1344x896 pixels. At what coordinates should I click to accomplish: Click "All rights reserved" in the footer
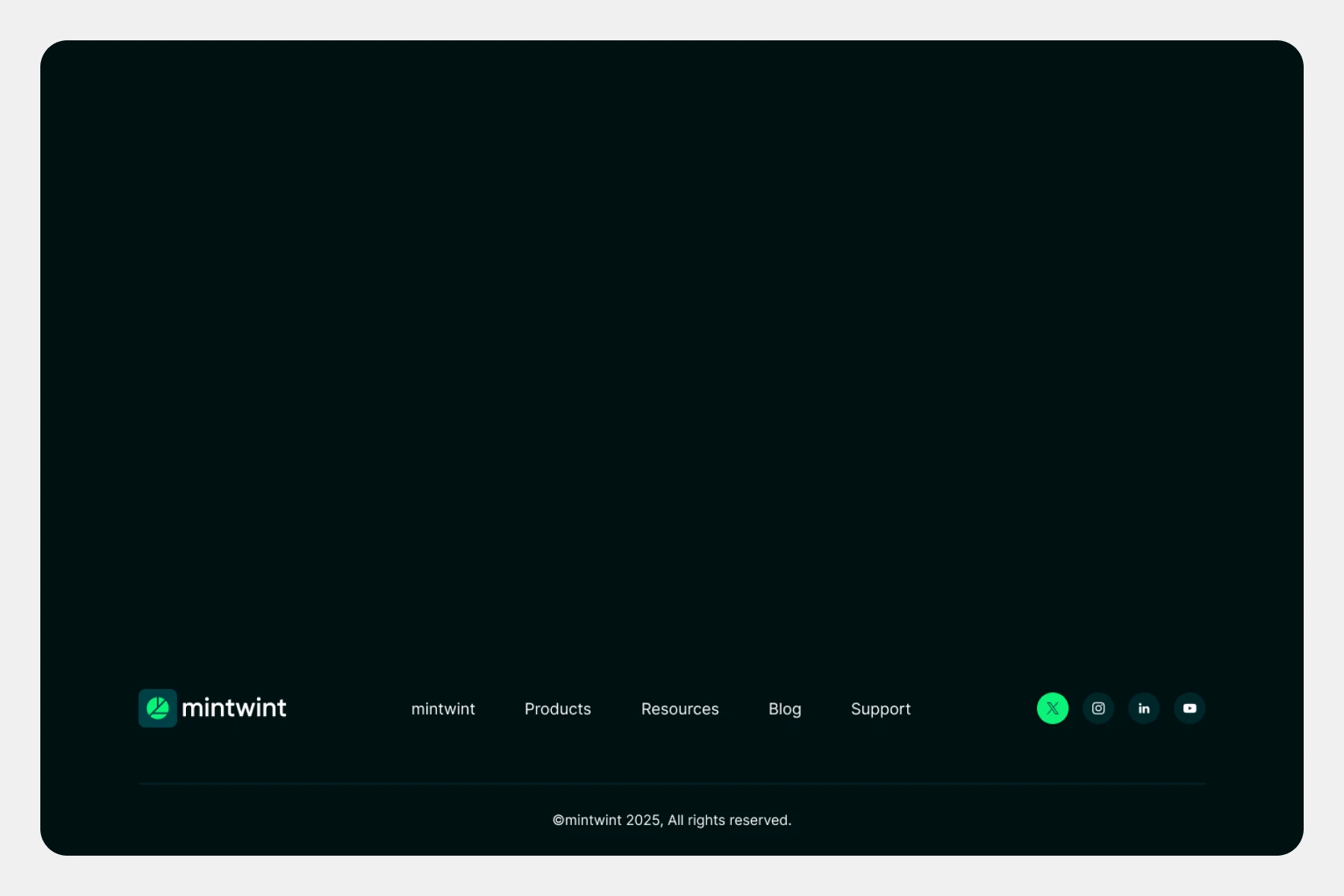point(729,820)
